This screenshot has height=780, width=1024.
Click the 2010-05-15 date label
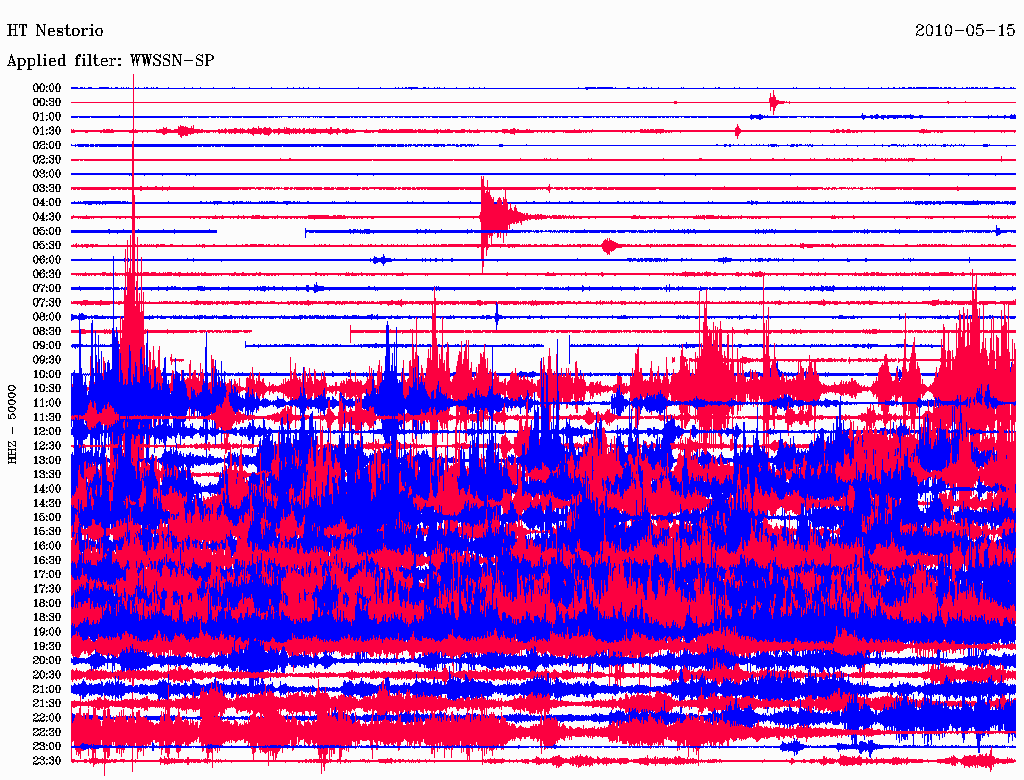coord(965,31)
